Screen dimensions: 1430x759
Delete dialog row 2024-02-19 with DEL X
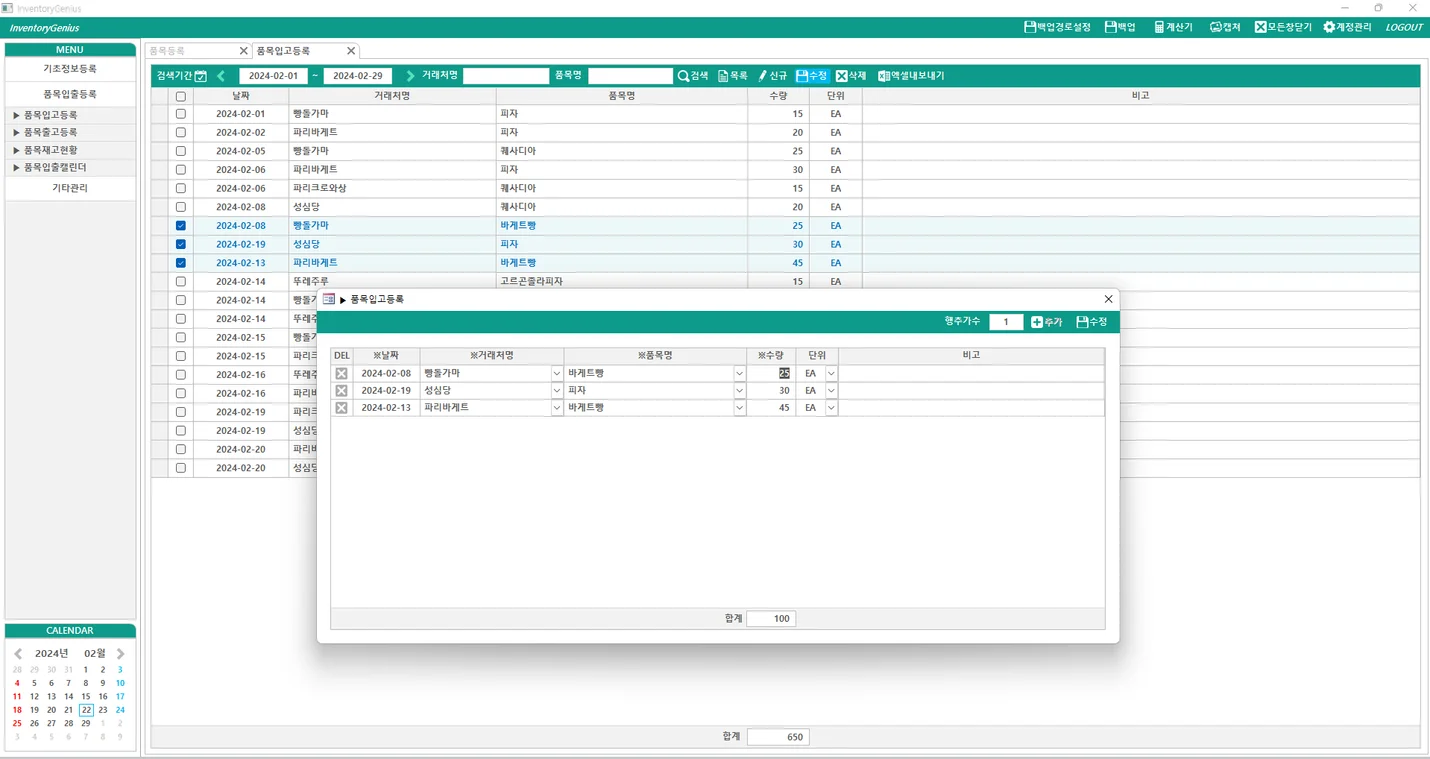coord(341,391)
